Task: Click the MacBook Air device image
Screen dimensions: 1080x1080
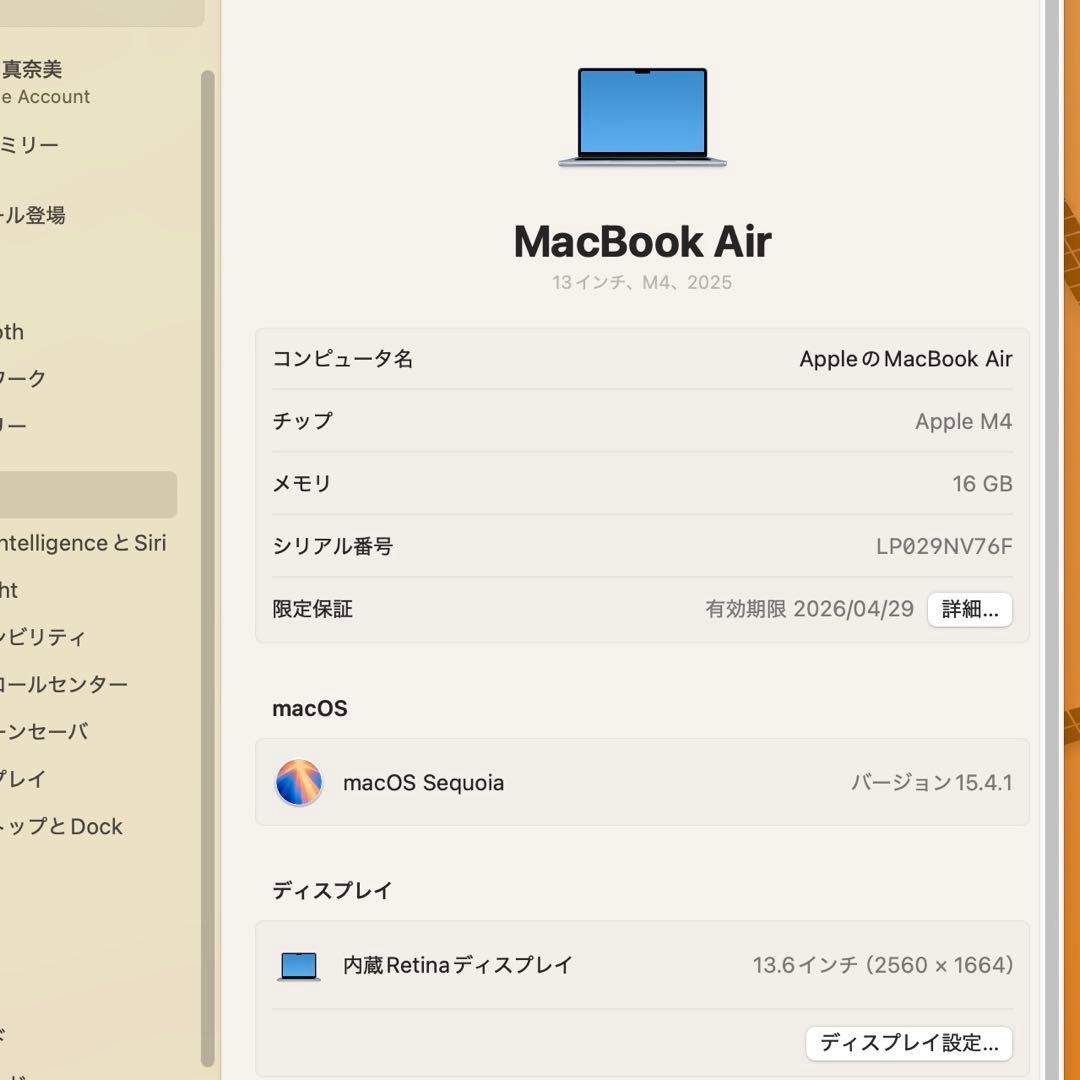Action: [642, 117]
